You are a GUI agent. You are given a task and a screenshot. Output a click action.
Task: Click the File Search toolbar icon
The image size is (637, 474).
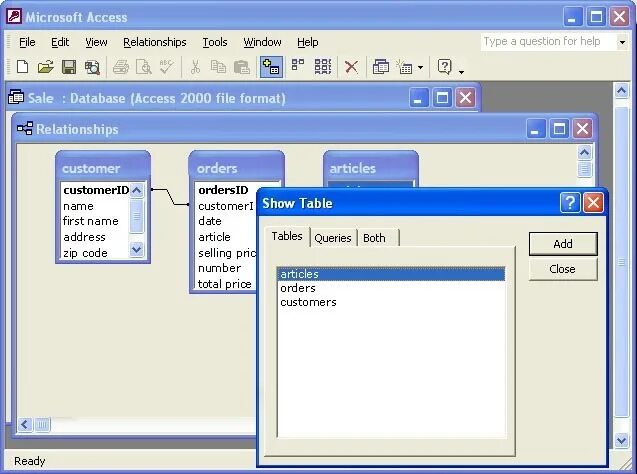point(92,67)
